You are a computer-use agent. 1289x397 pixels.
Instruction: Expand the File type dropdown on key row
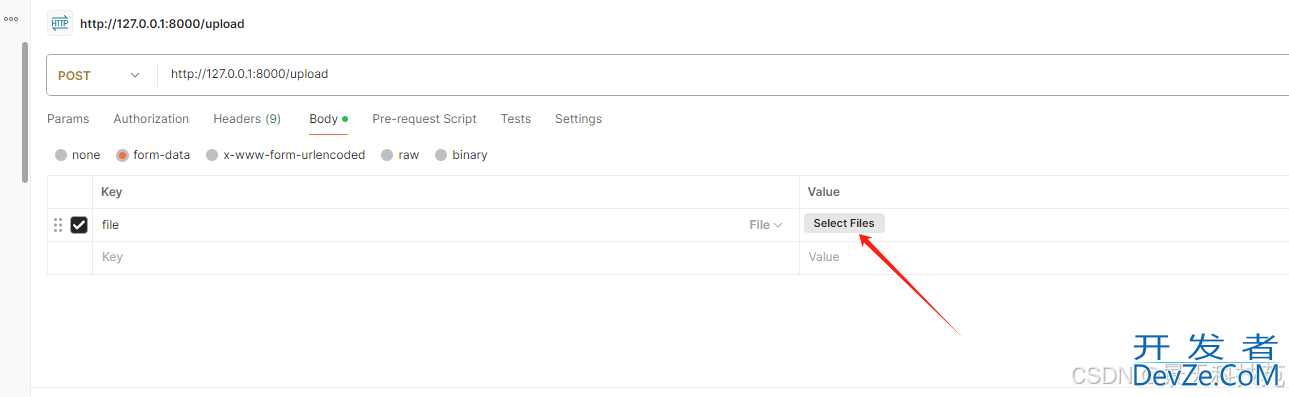(x=766, y=225)
